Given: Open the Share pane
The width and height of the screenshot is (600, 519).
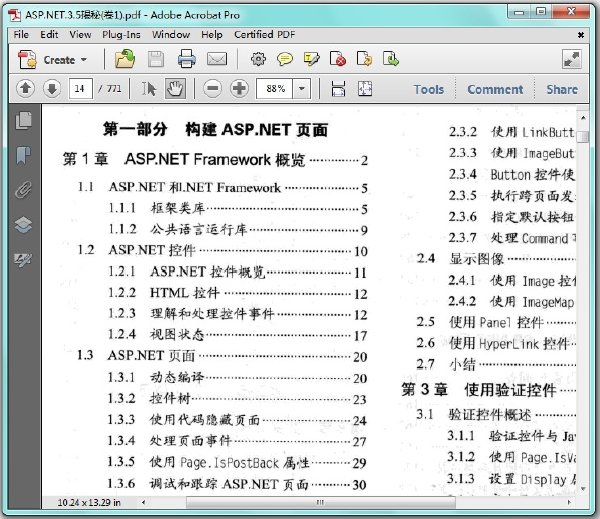Looking at the screenshot, I should click(562, 89).
